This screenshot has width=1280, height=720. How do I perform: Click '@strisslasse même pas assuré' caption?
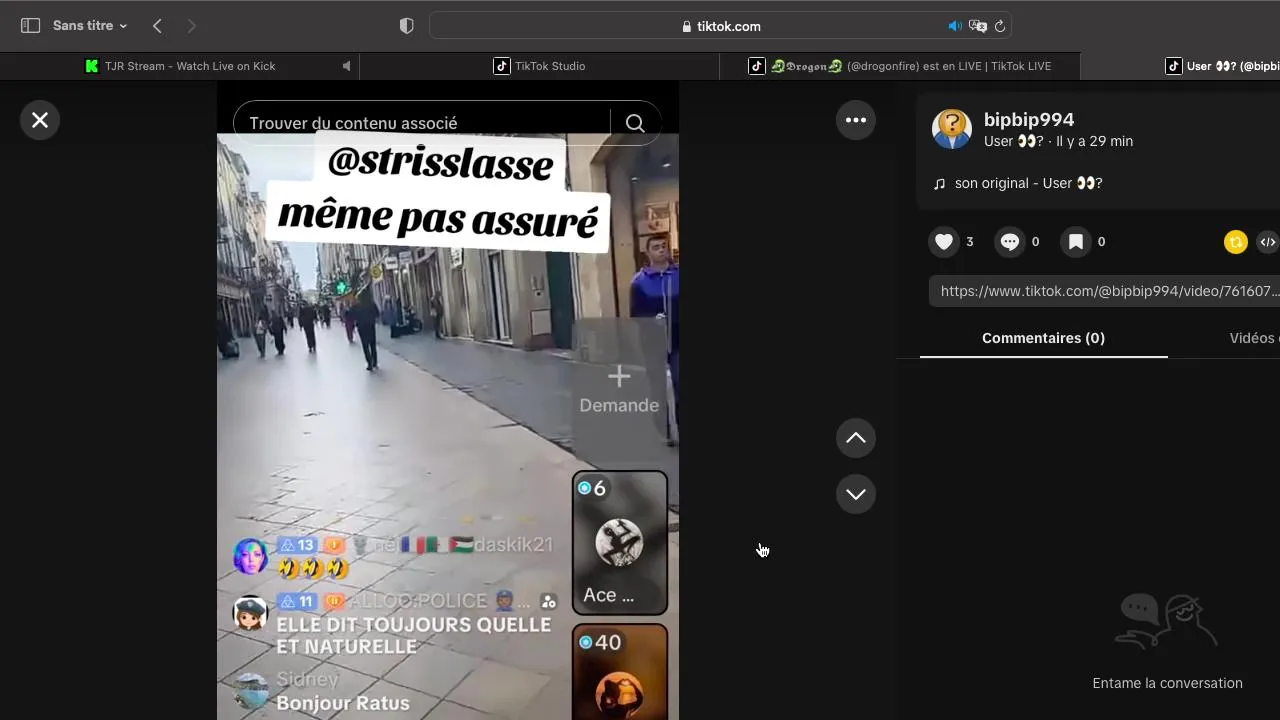[439, 192]
